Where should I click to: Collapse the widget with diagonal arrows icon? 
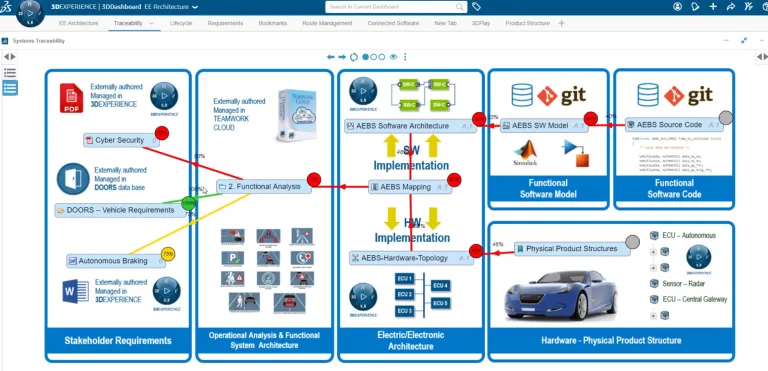pos(744,41)
